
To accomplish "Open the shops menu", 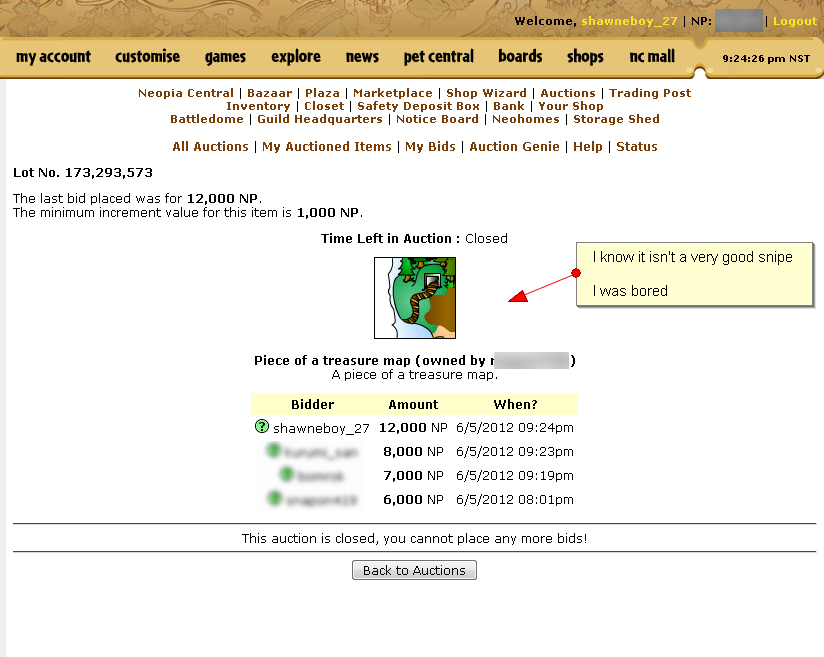I will click(585, 56).
